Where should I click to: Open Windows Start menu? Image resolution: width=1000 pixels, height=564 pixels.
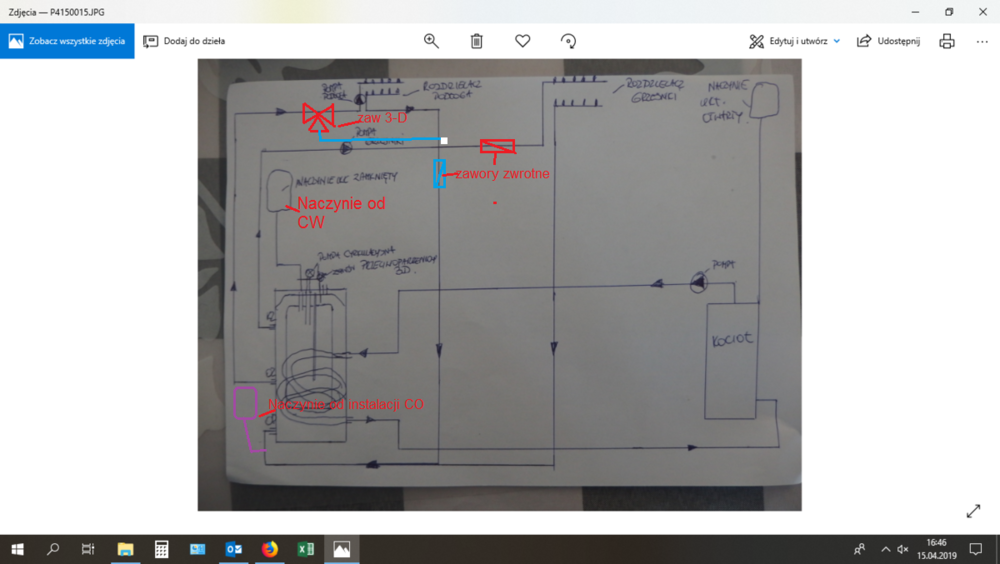[x=17, y=549]
